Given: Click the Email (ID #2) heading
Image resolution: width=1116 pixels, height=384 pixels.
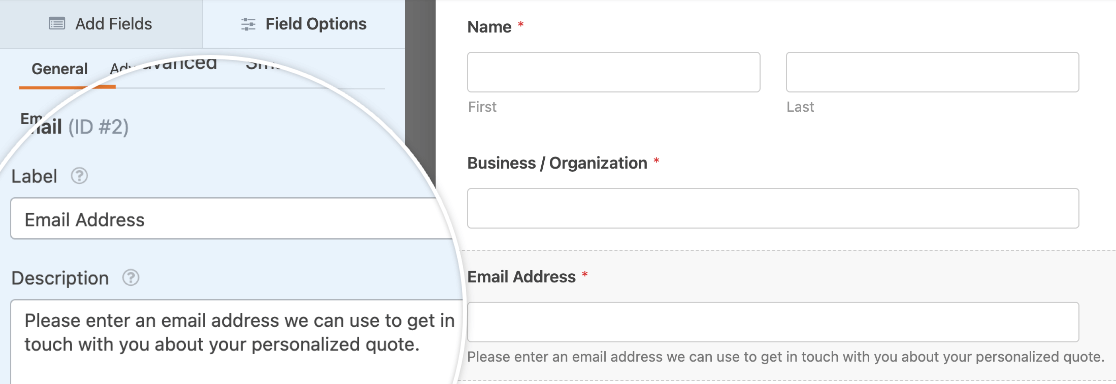Looking at the screenshot, I should (x=75, y=127).
